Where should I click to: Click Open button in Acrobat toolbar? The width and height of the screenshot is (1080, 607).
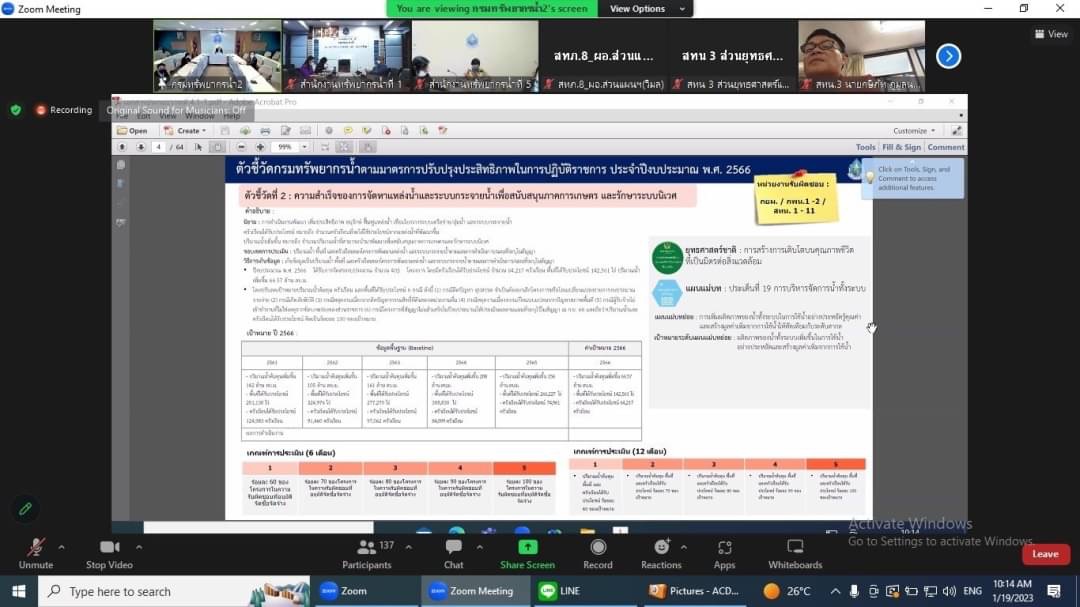132,130
